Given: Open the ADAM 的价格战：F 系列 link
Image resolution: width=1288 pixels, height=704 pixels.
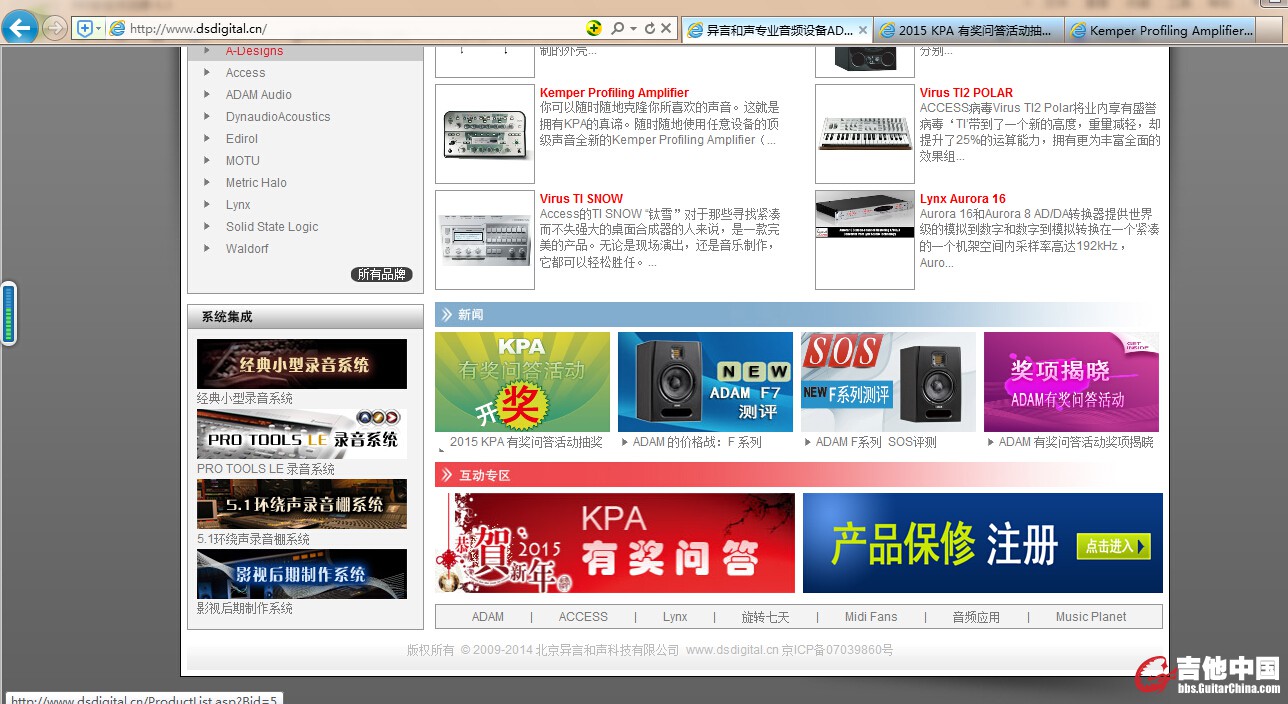Looking at the screenshot, I should tap(697, 442).
